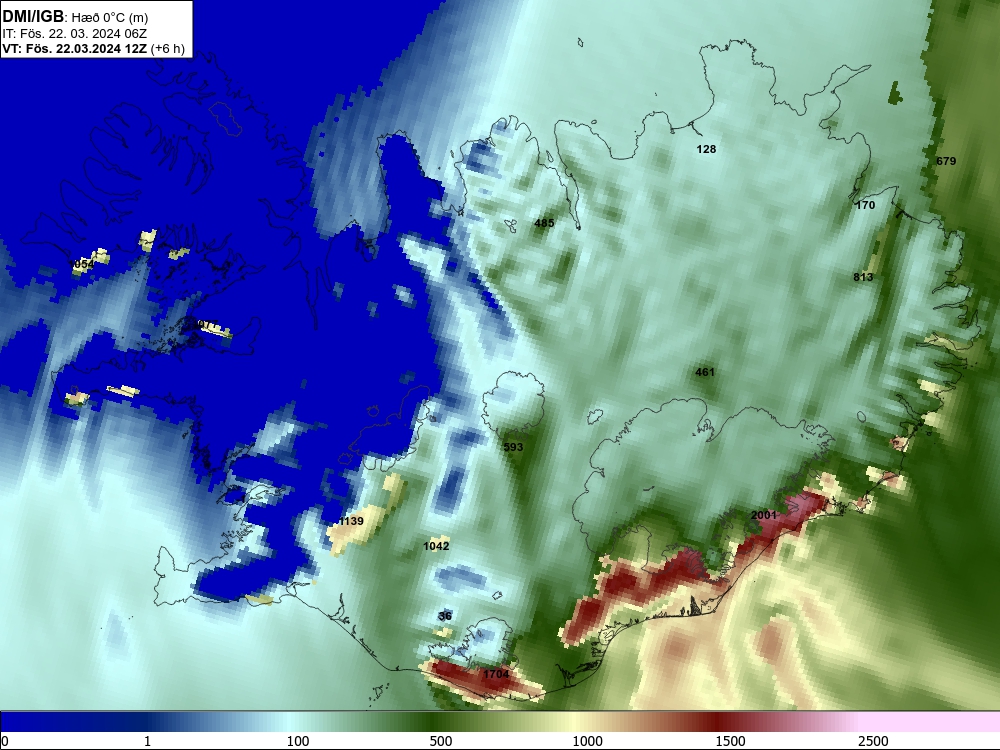Click the legend label 100
The height and width of the screenshot is (750, 1000).
[298, 741]
